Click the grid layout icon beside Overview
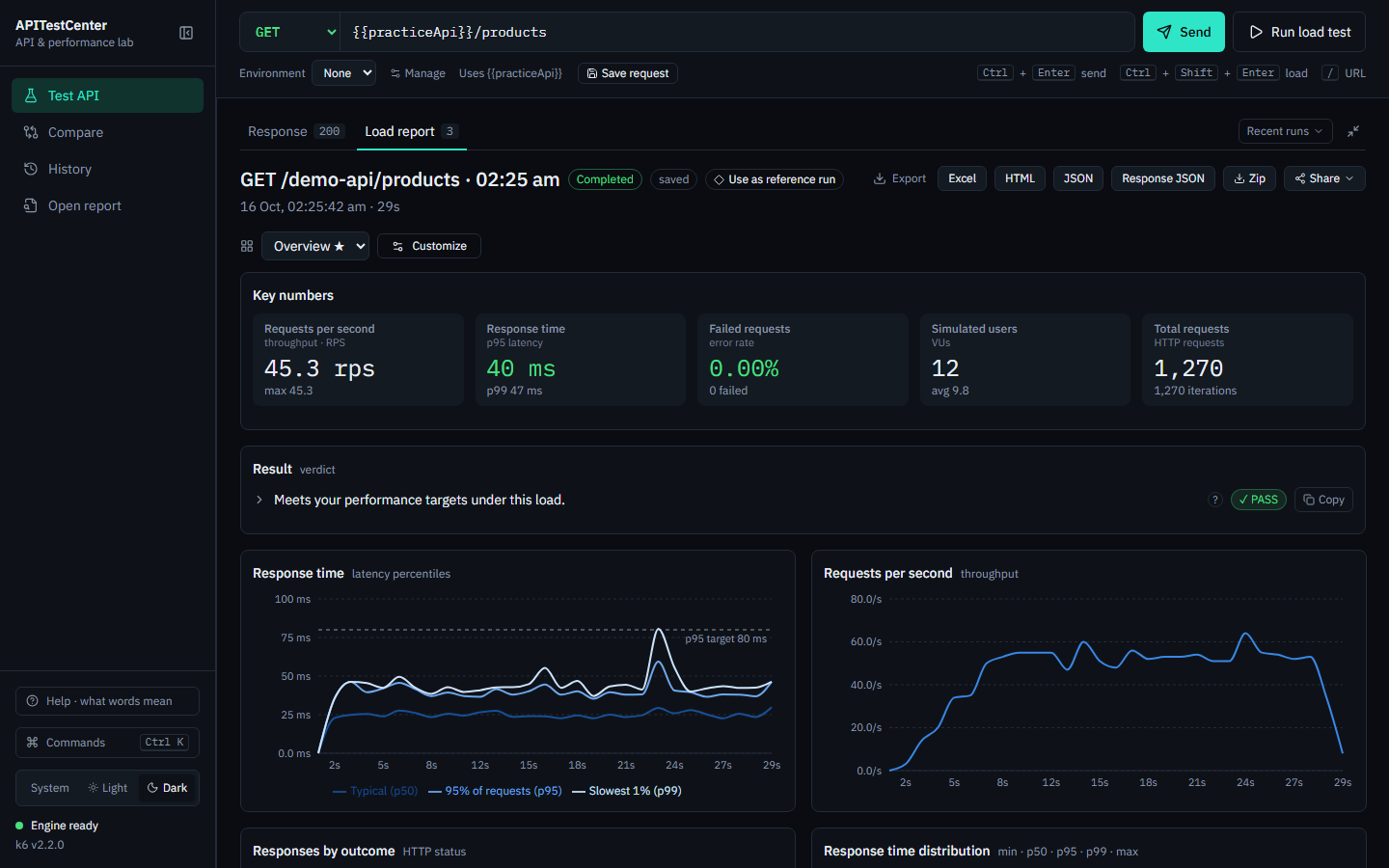 (247, 246)
